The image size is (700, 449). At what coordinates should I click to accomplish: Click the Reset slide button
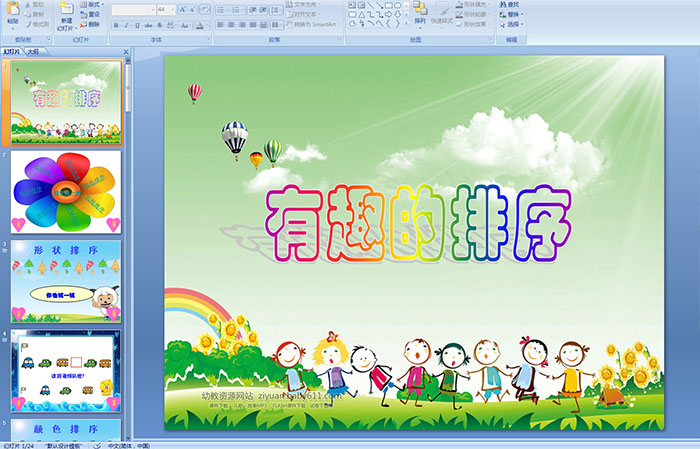tap(90, 14)
